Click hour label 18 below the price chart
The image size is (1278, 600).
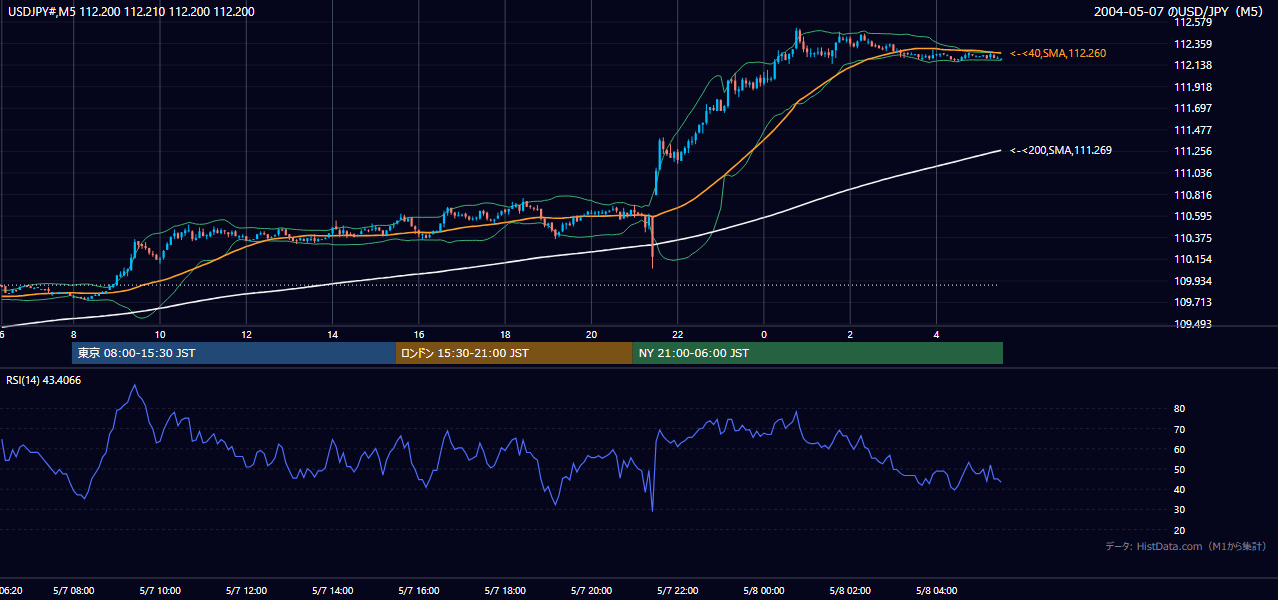(x=505, y=334)
